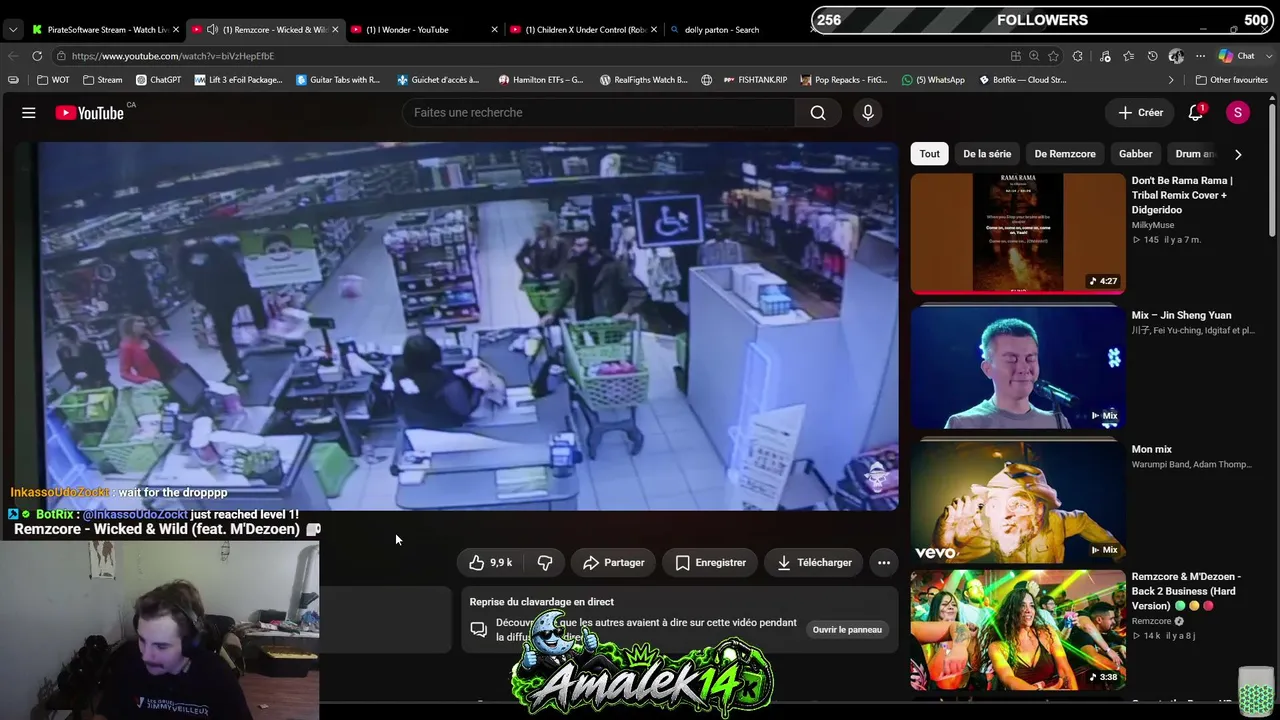This screenshot has height=720, width=1280.
Task: Start voice search with the microphone
Action: [868, 113]
